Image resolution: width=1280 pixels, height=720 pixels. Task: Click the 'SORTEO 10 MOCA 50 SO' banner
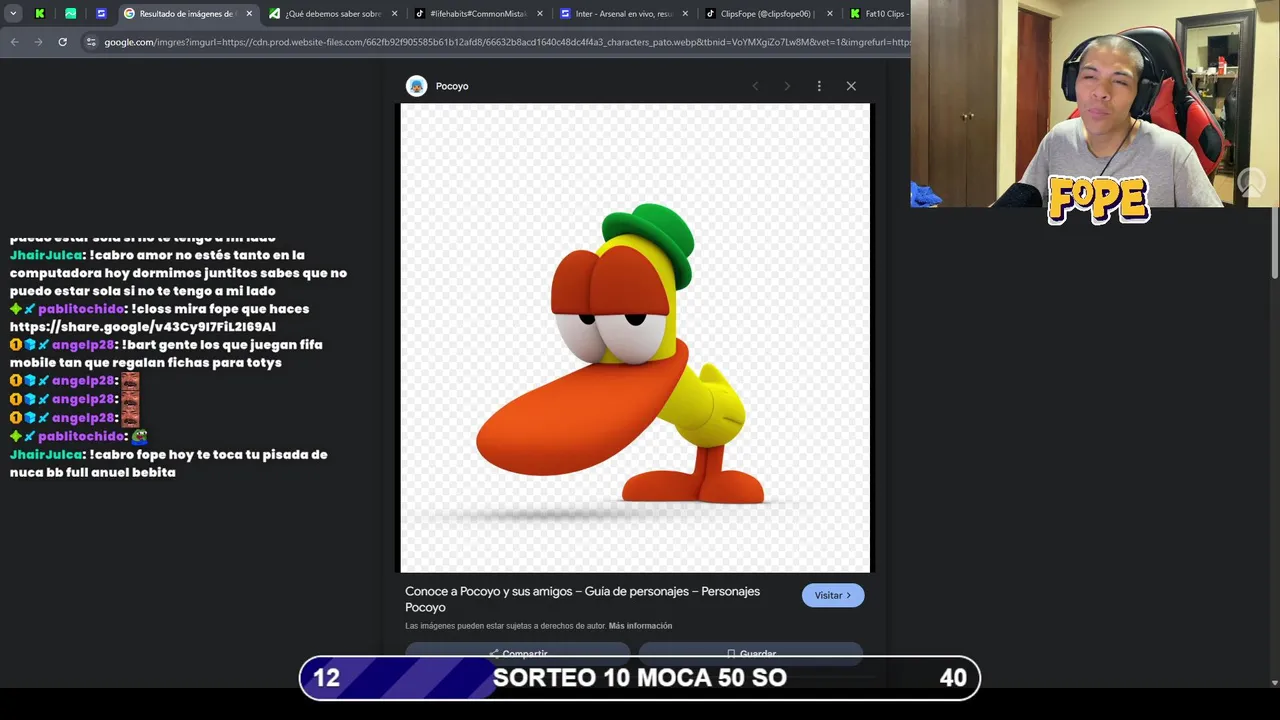[640, 678]
